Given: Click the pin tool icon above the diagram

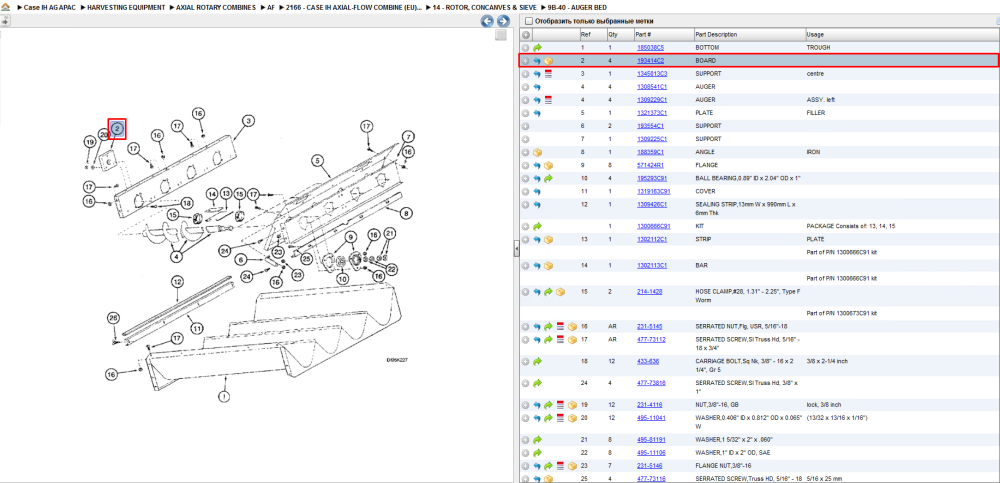Looking at the screenshot, I should click(4, 21).
